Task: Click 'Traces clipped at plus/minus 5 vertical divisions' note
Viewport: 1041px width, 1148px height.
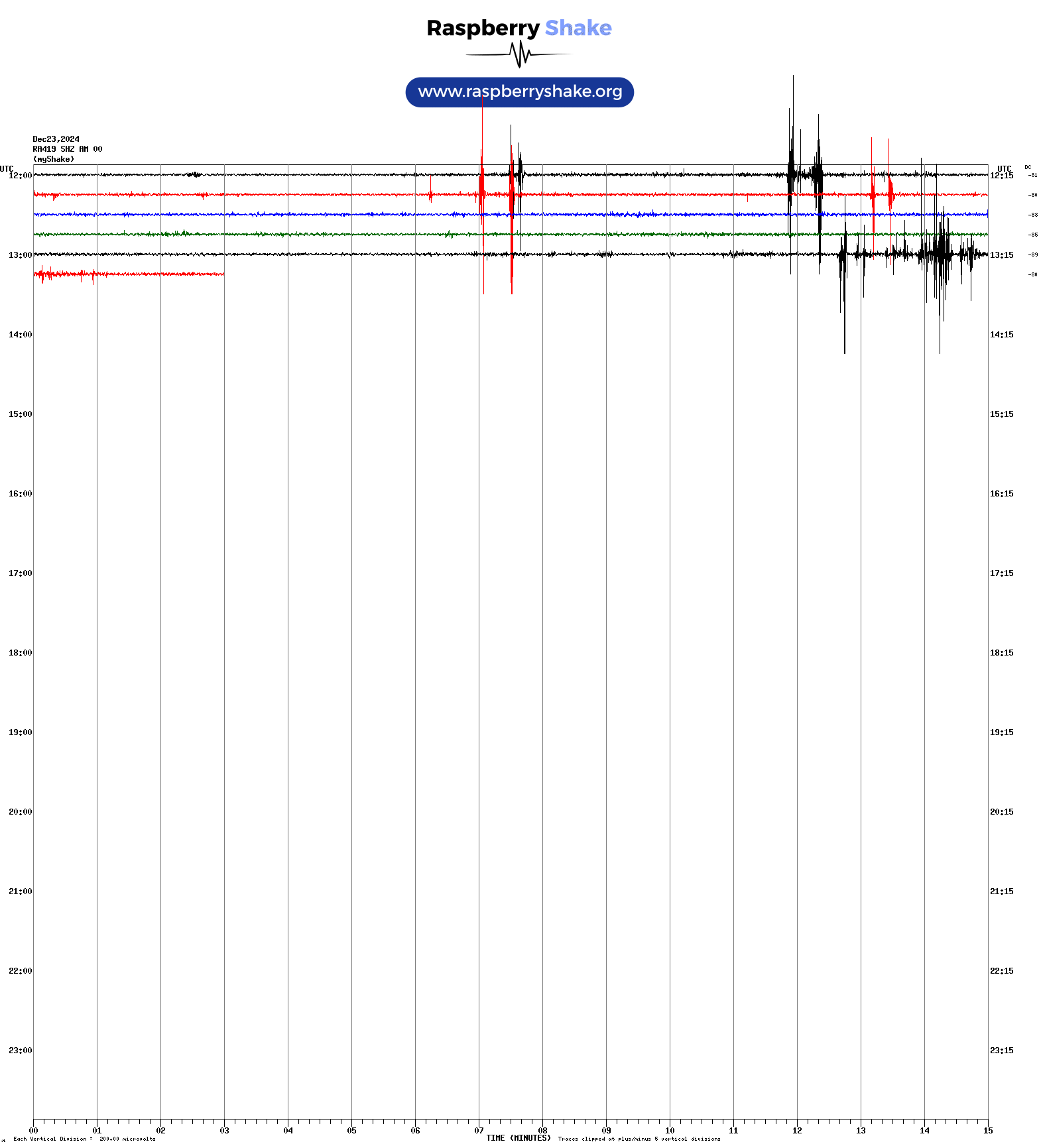Action: pyautogui.click(x=639, y=1139)
